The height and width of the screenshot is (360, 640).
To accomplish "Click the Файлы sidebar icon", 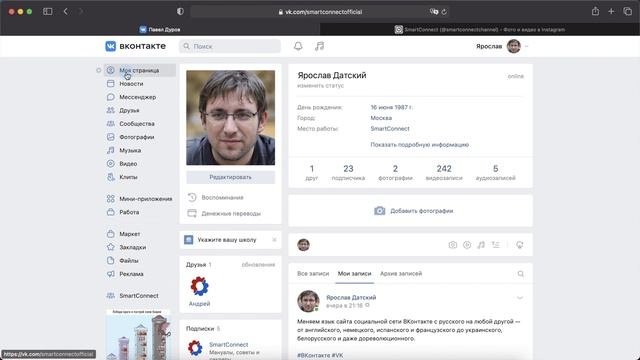I will (111, 260).
